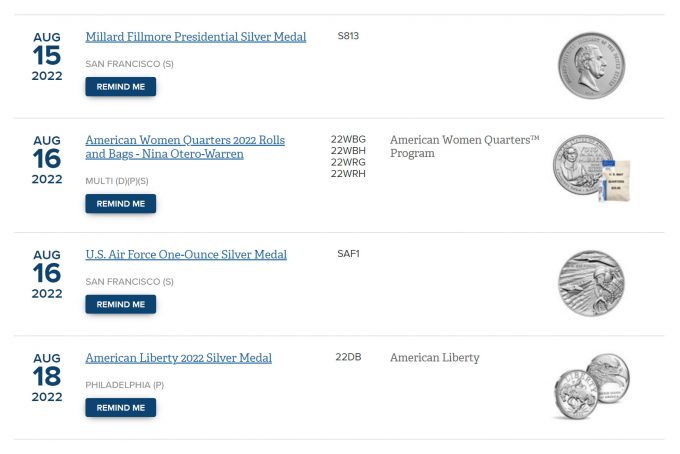Screen dimensions: 680x454
Task: Select product code S813
Action: coord(348,36)
